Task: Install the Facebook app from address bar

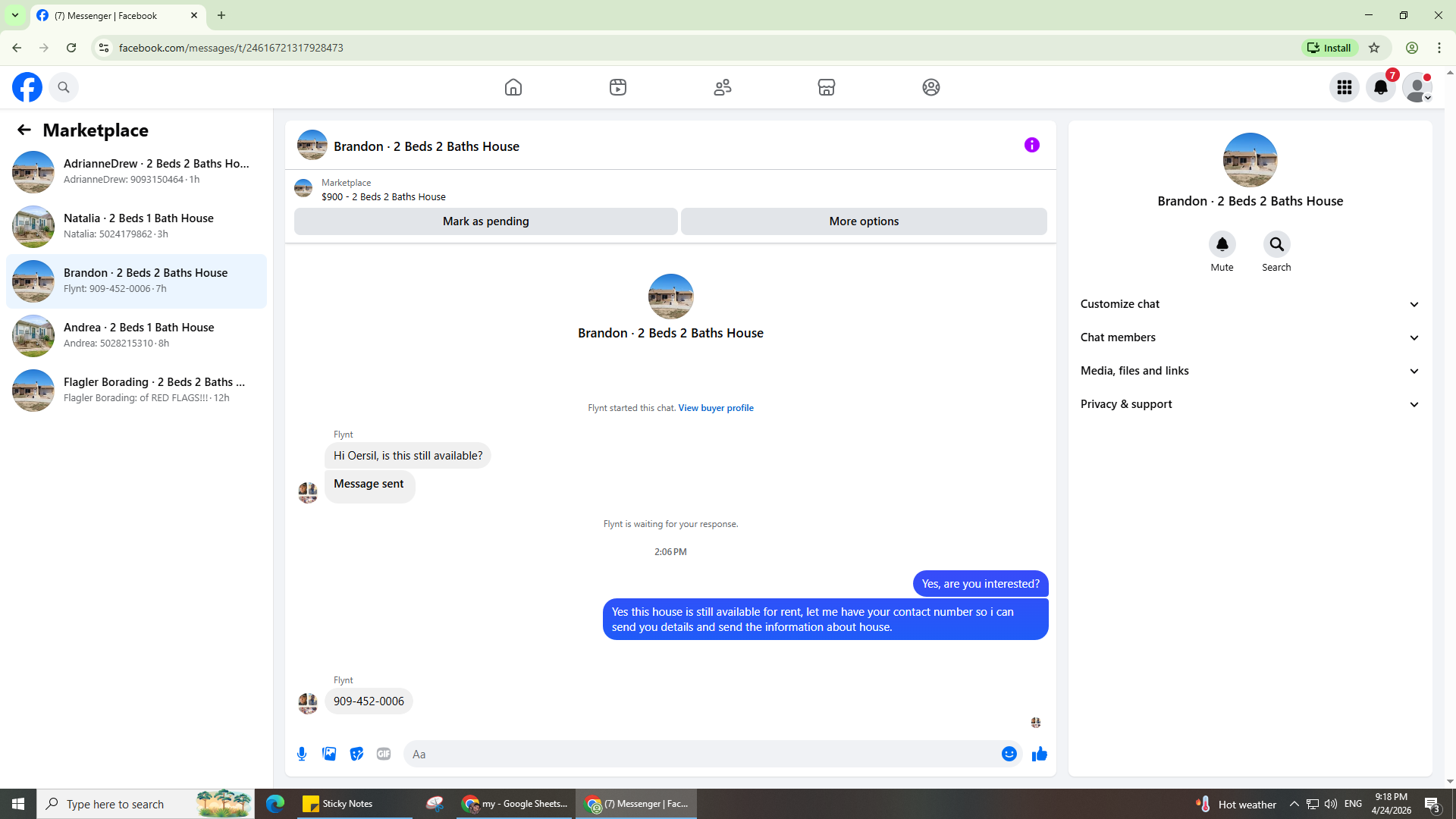Action: point(1330,48)
